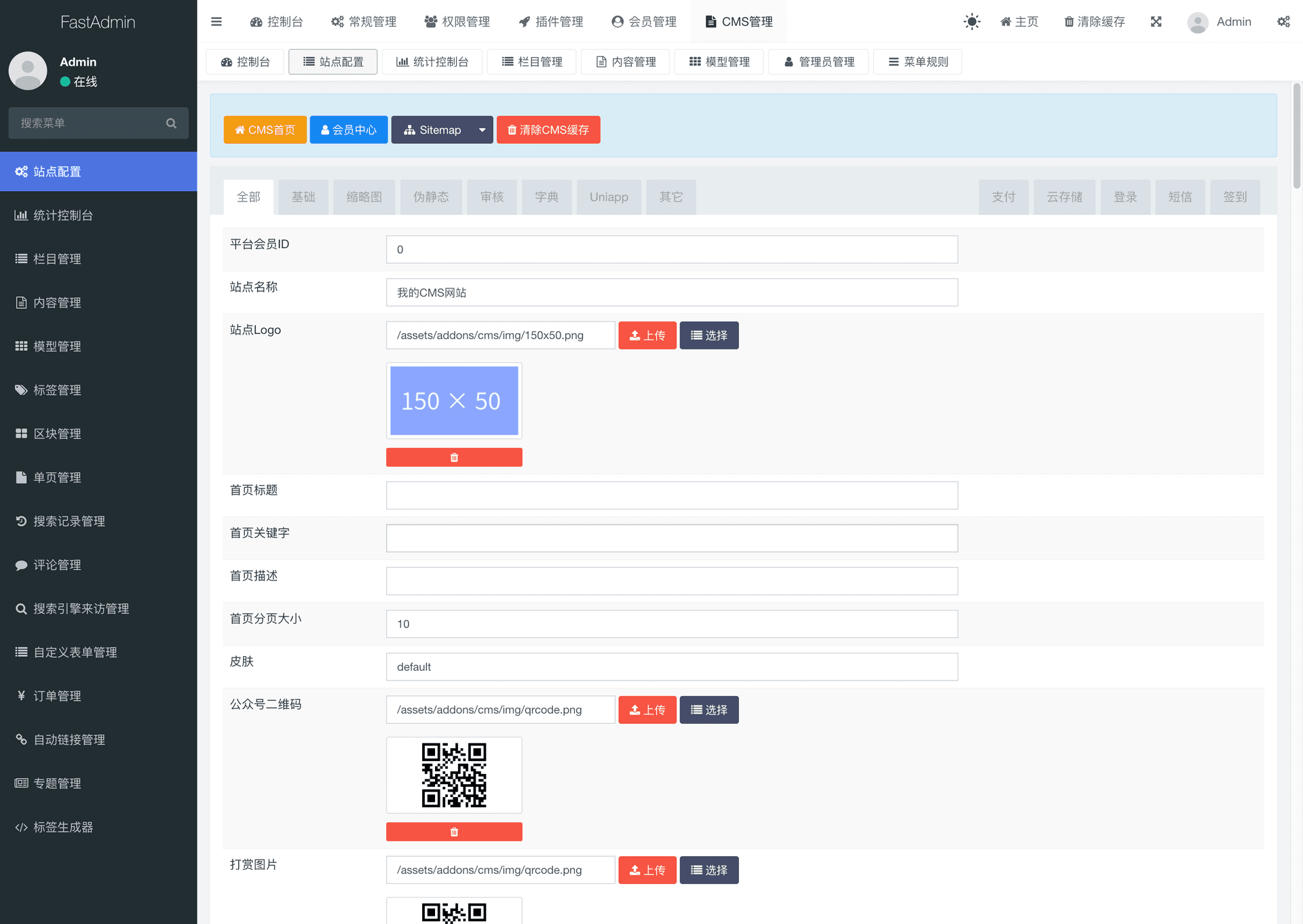The width and height of the screenshot is (1303, 924).
Task: Open 评论管理 in the sidebar
Action: coord(58,564)
